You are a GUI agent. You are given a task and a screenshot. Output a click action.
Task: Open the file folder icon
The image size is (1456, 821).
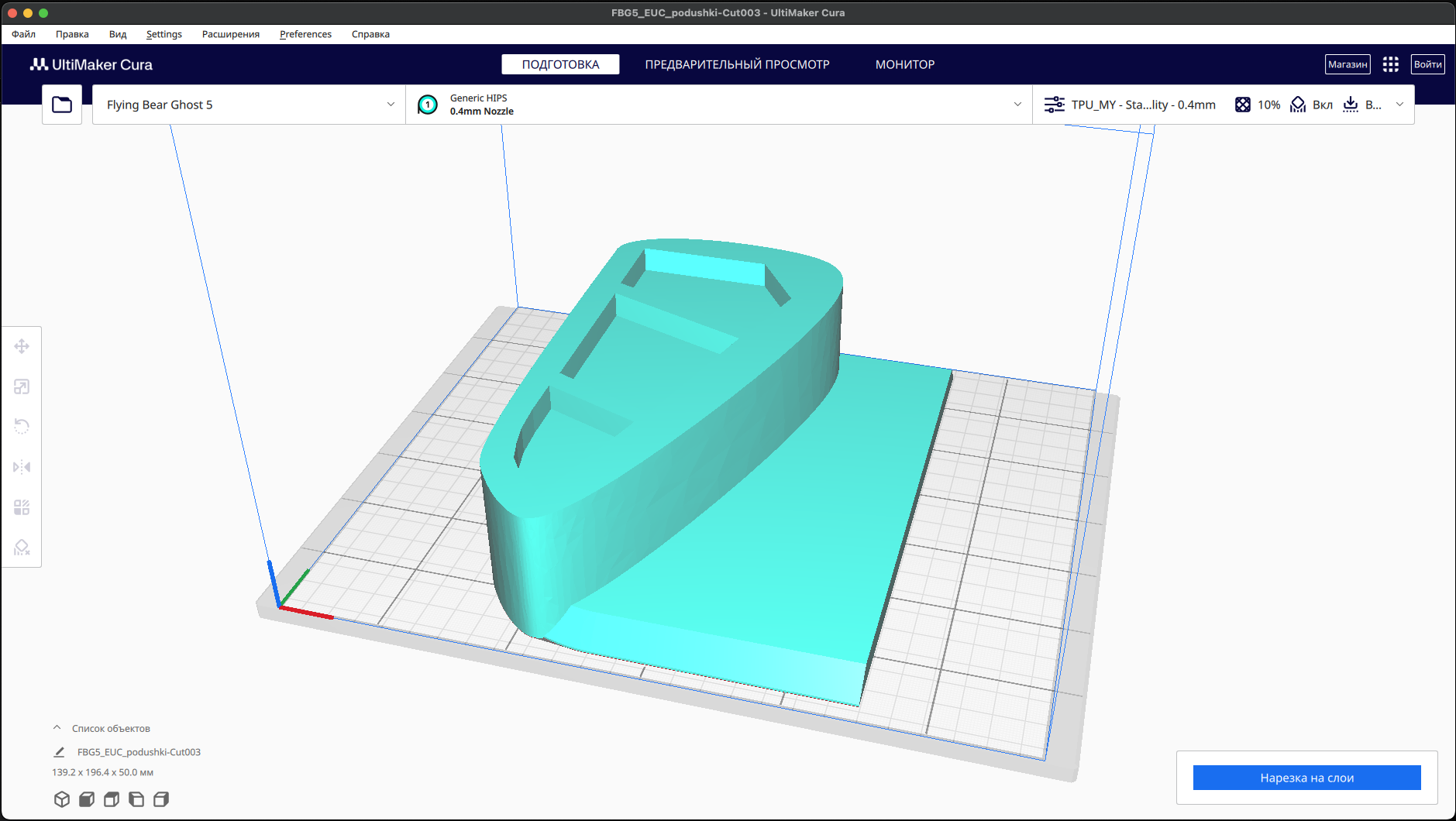[x=62, y=105]
